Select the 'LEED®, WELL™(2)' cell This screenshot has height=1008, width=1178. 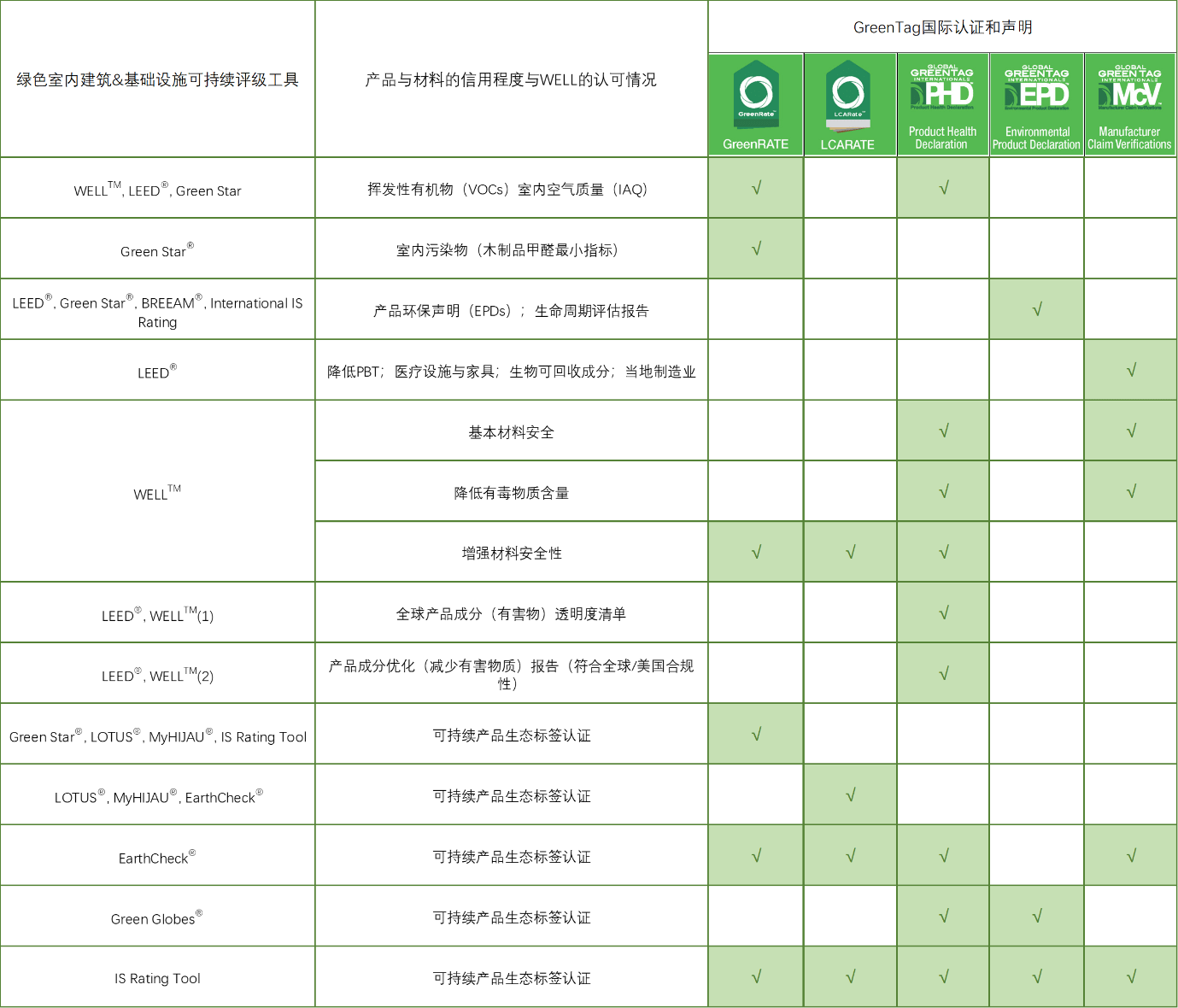(158, 675)
